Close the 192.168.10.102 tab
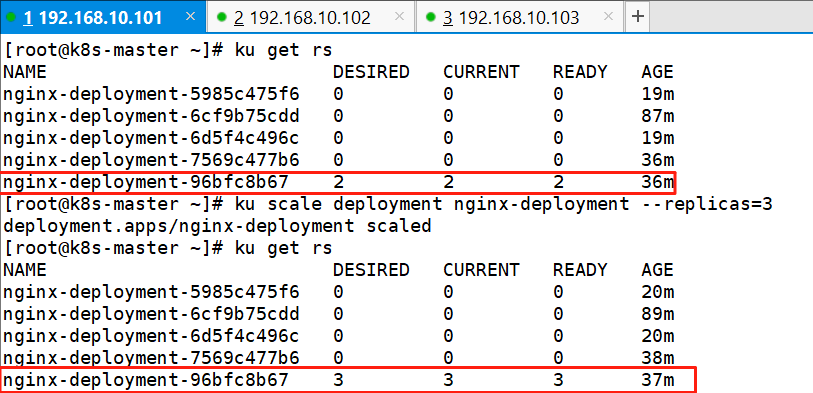 (399, 17)
